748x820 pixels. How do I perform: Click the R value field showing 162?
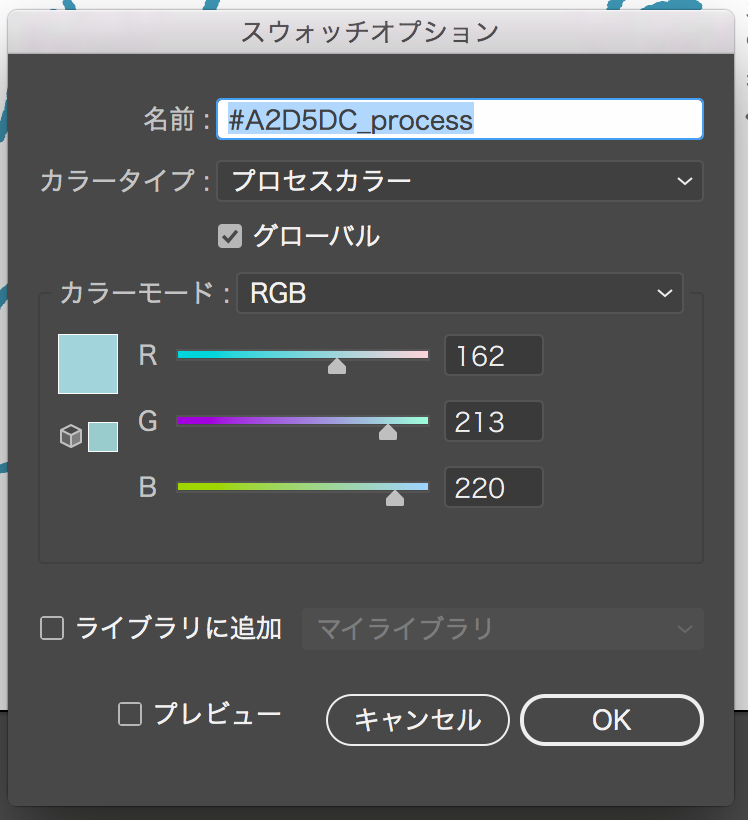click(x=494, y=356)
